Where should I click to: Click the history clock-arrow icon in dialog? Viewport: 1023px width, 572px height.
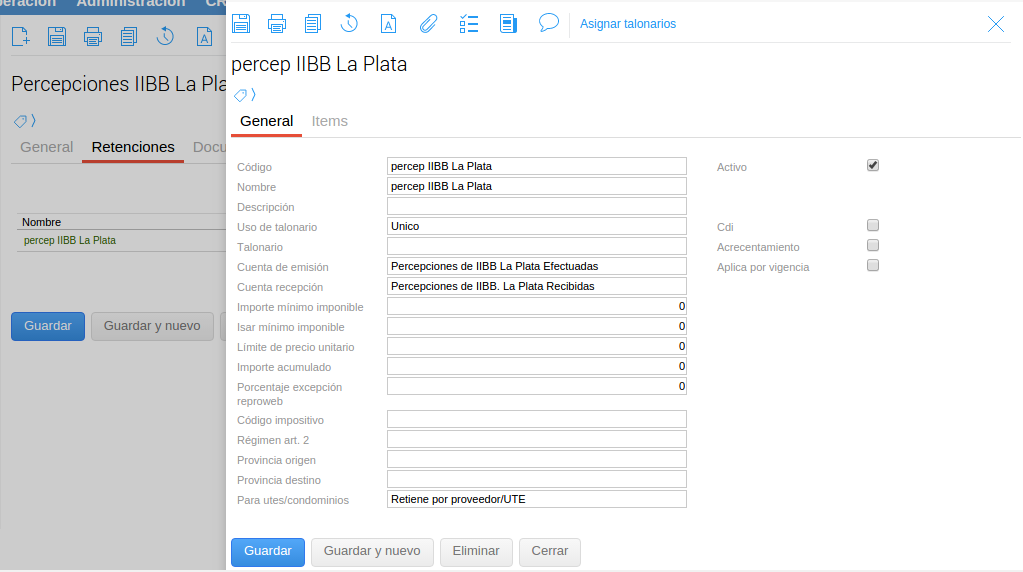pos(349,23)
